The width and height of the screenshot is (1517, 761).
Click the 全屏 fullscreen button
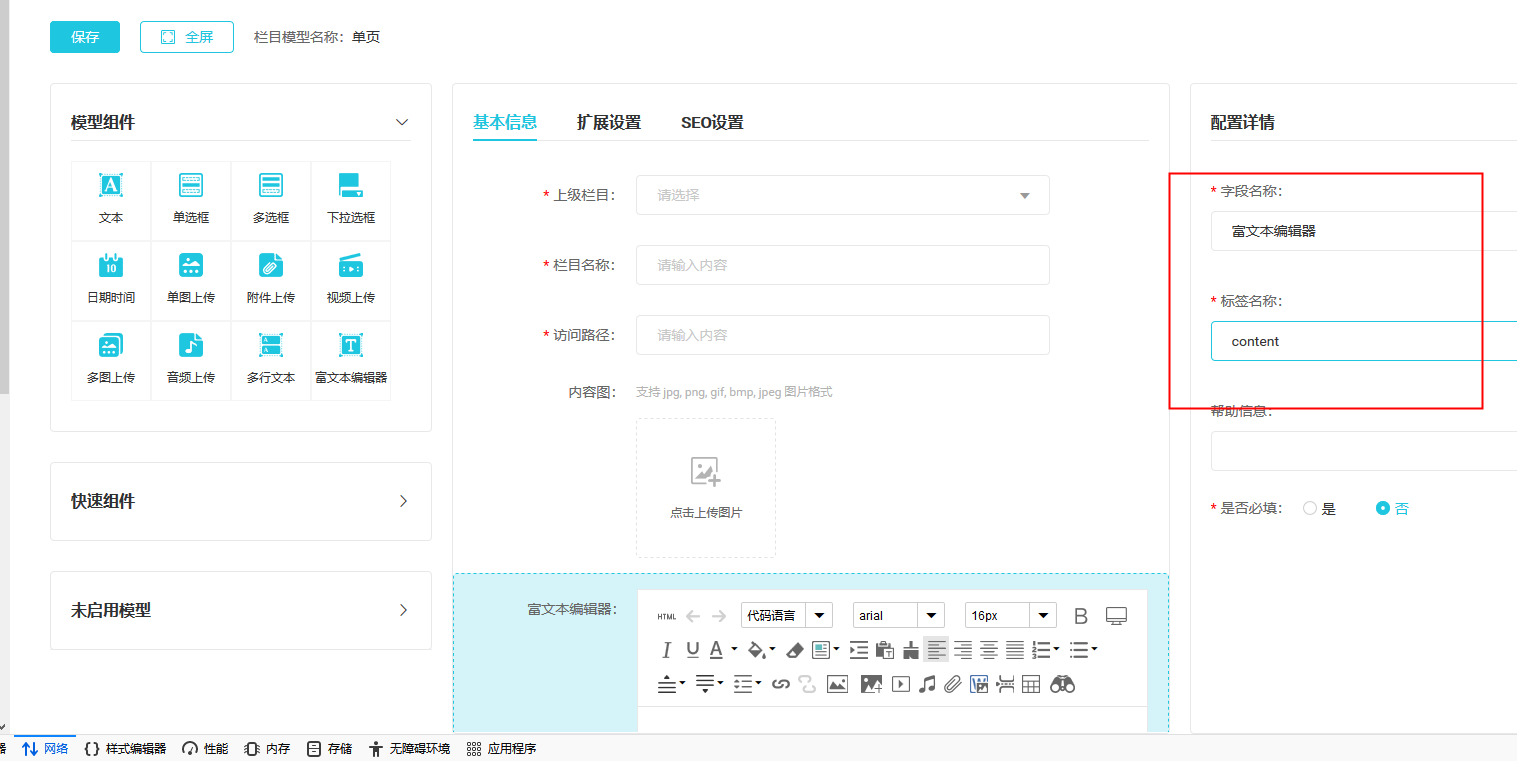click(187, 37)
